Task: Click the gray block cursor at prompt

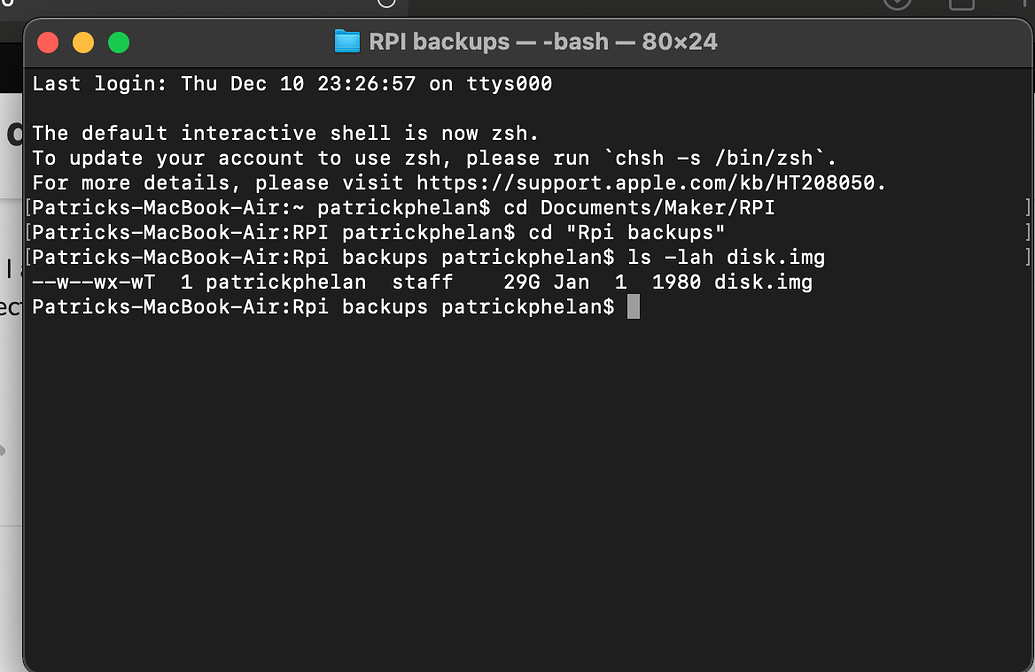Action: coord(633,307)
